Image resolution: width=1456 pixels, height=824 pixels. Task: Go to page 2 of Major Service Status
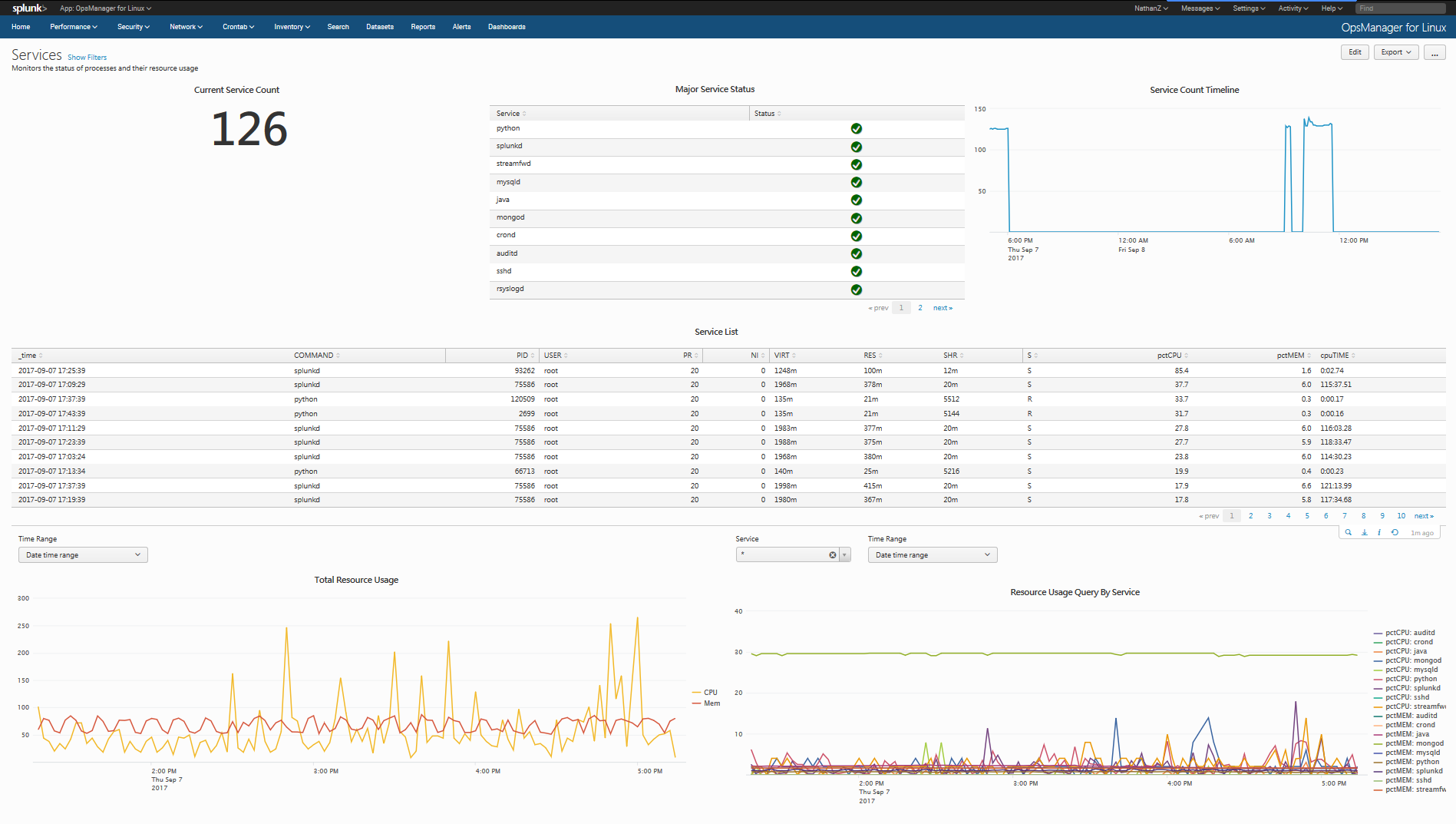coord(920,308)
